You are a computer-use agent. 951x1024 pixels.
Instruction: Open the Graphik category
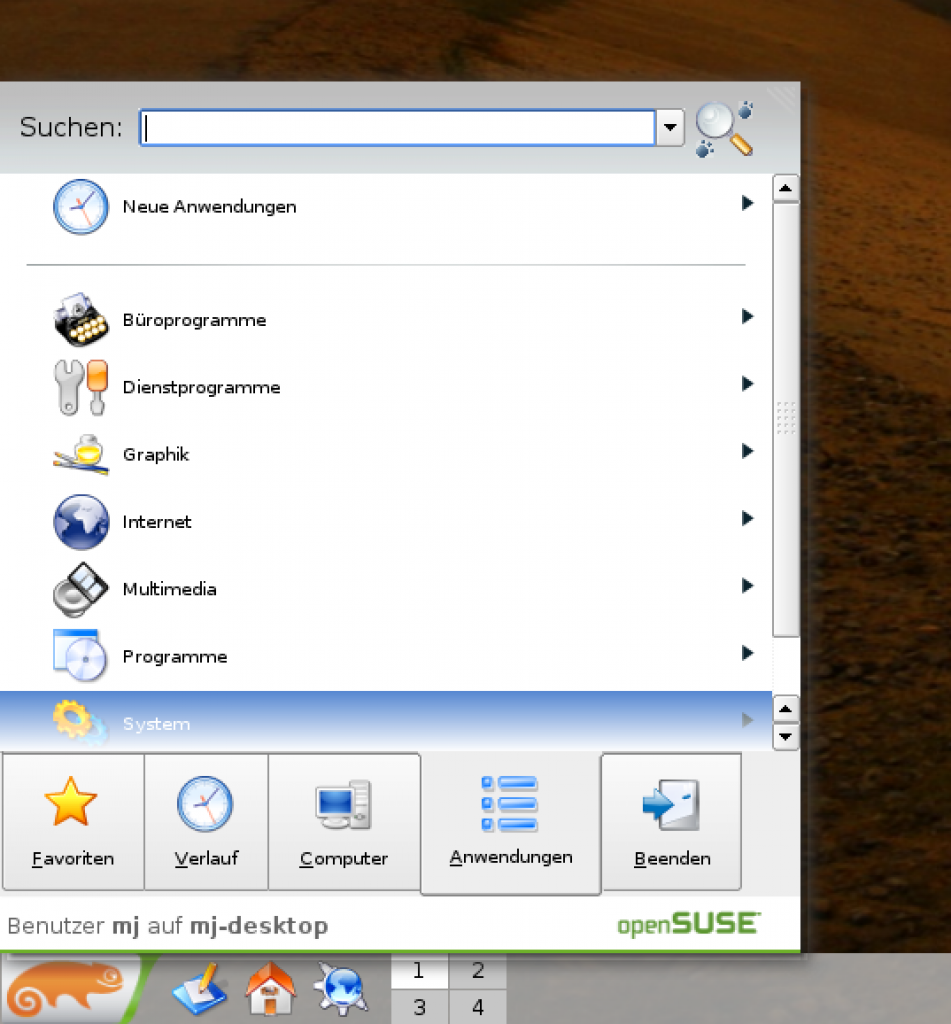pyautogui.click(x=385, y=455)
